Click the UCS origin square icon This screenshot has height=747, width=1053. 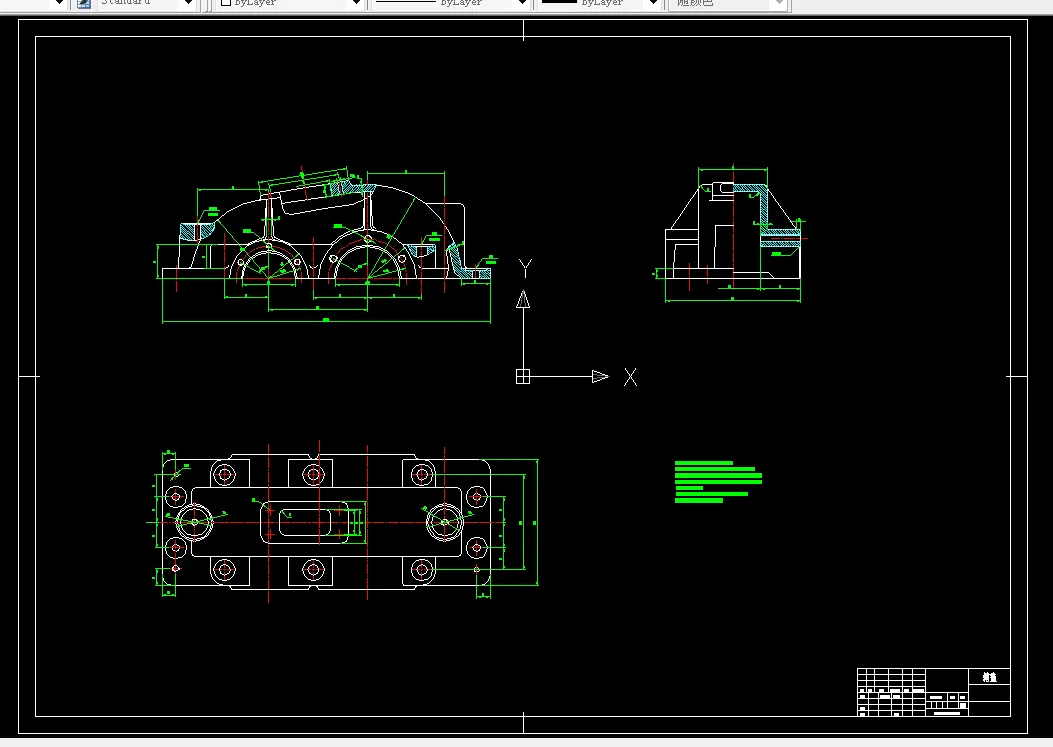523,377
